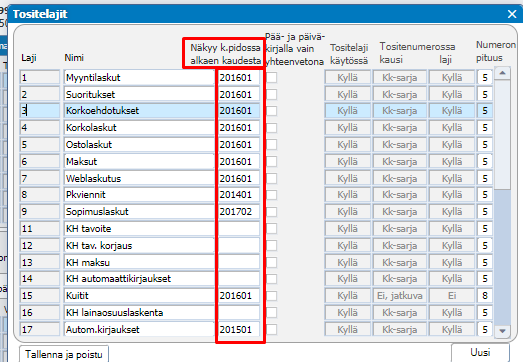Toggle summary checkbox for Kuitit row
Image resolution: width=523 pixels, height=362 pixels.
click(272, 296)
